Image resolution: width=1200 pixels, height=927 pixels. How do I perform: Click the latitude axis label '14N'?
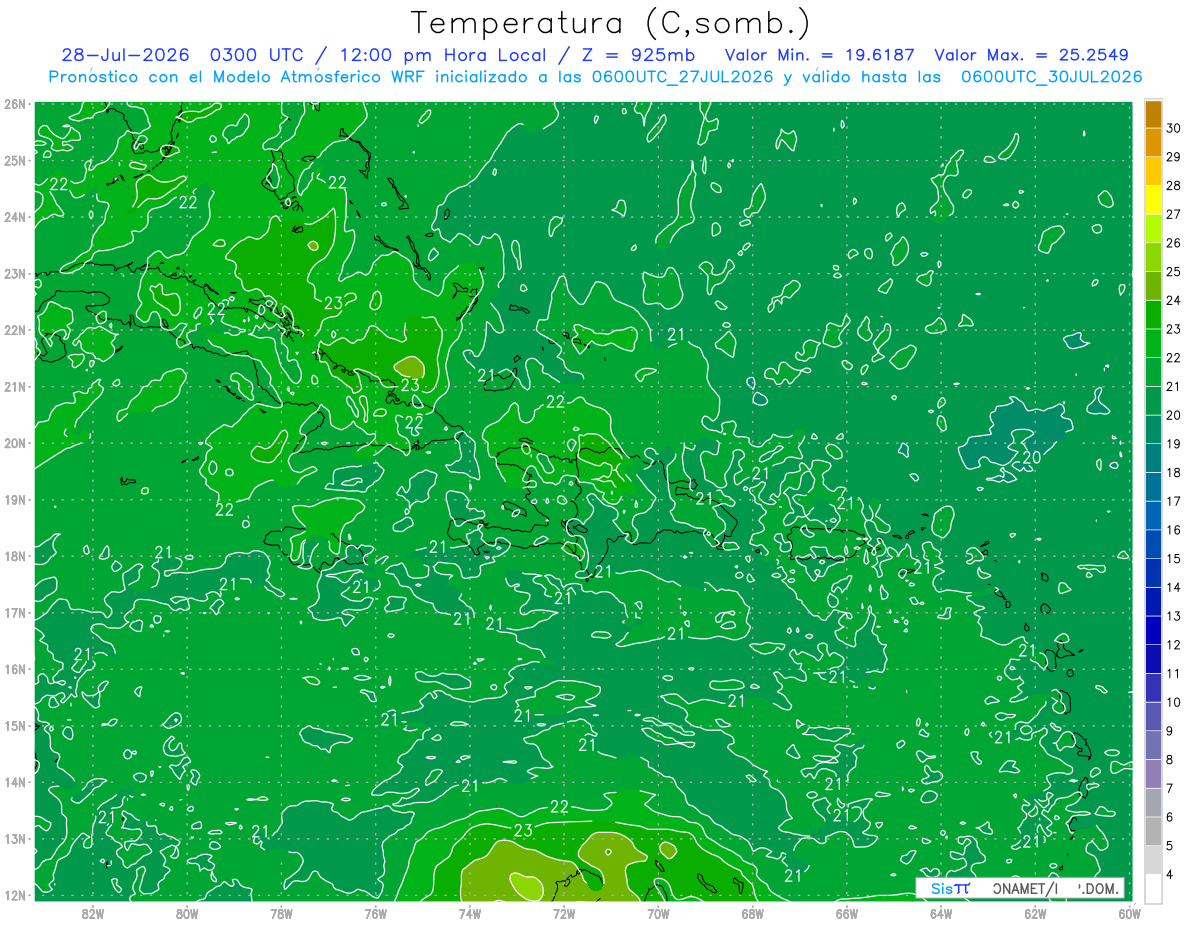pyautogui.click(x=14, y=782)
